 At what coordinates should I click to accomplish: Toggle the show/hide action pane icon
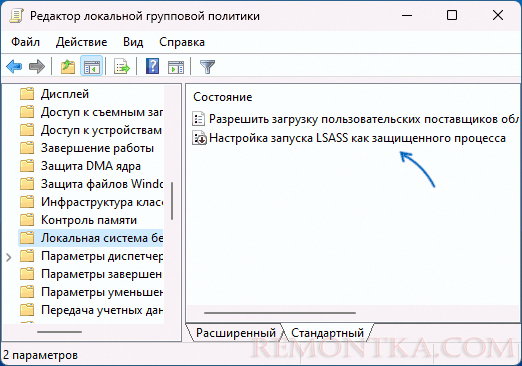click(x=176, y=66)
